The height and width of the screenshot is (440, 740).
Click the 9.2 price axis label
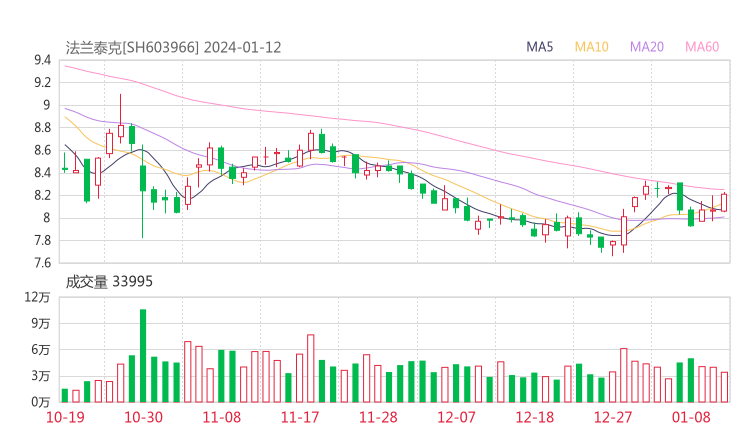click(x=42, y=83)
